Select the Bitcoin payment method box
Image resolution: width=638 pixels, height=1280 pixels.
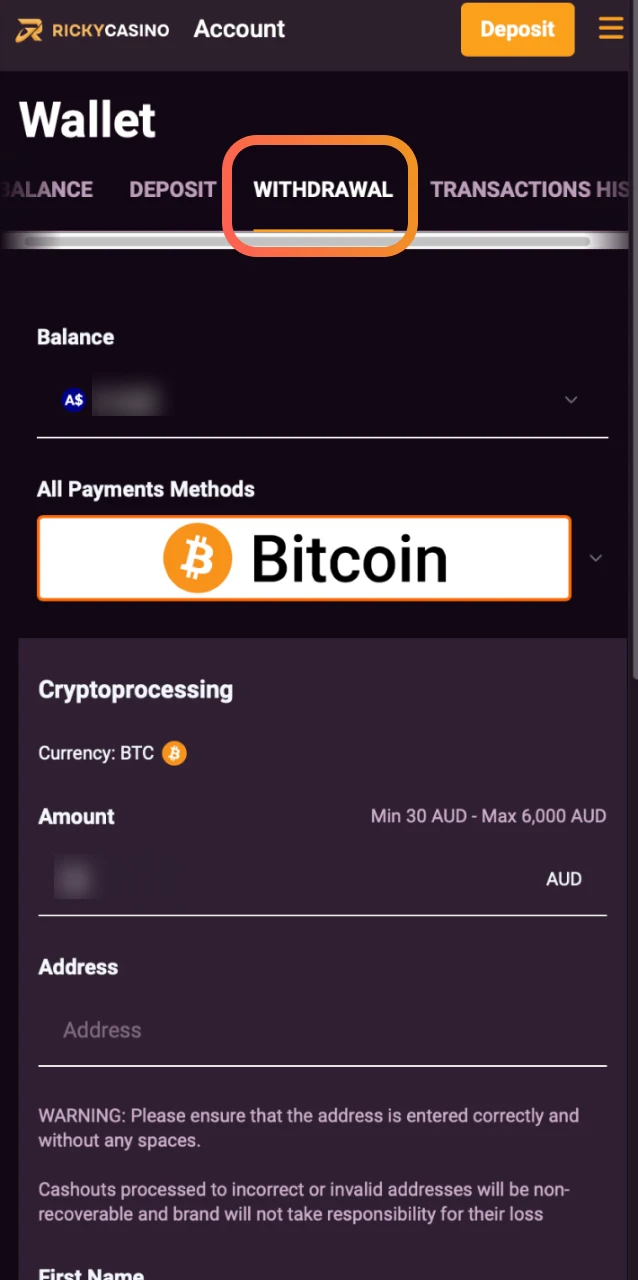[x=304, y=558]
